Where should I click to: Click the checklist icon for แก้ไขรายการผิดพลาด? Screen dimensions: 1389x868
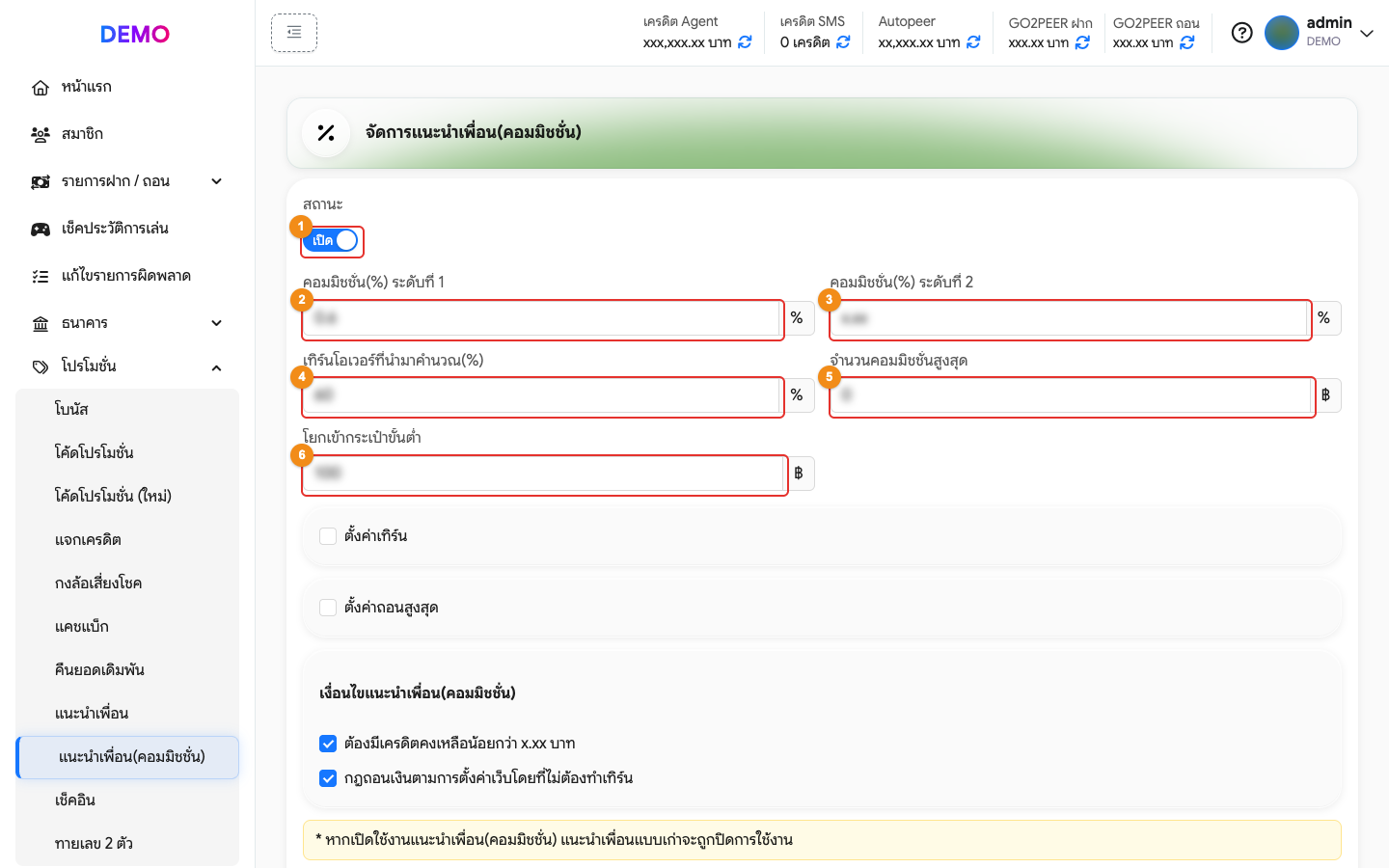point(41,277)
